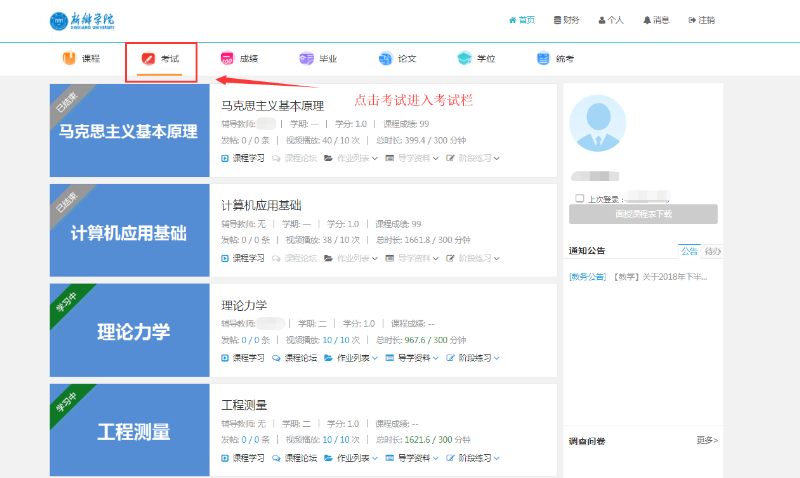Click the 统考 unified exam icon
The width and height of the screenshot is (800, 478).
tap(543, 59)
